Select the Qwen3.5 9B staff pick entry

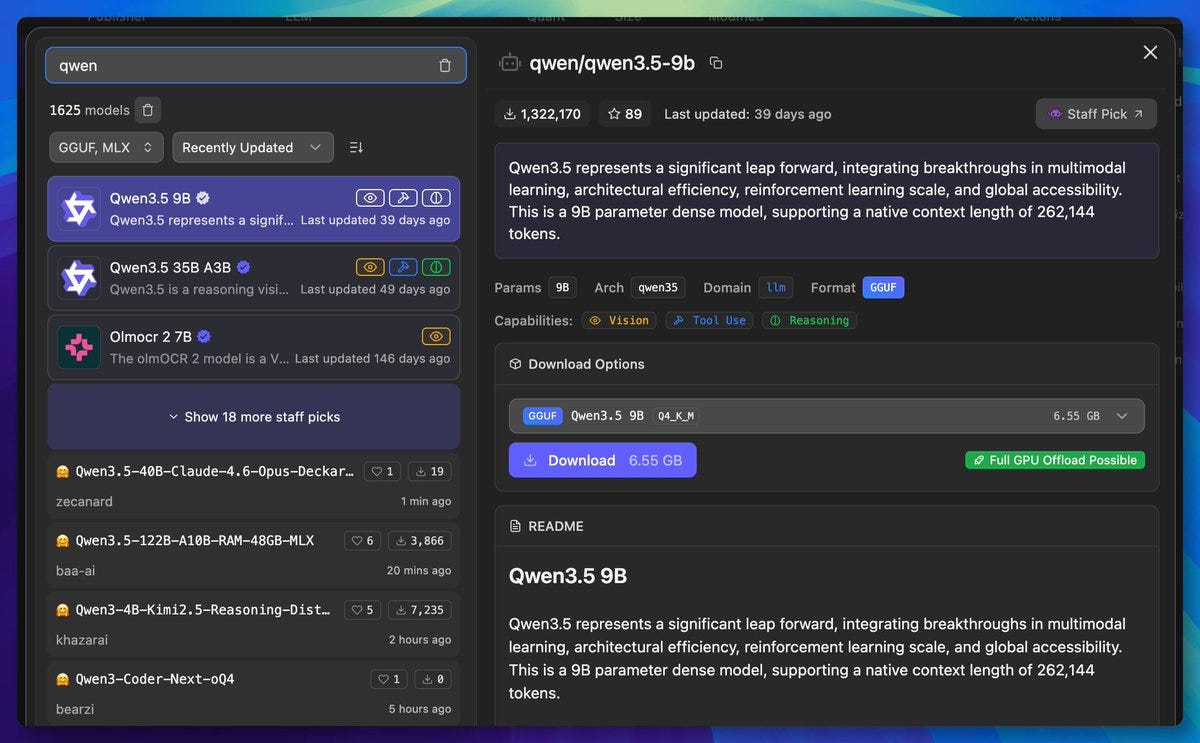[254, 209]
